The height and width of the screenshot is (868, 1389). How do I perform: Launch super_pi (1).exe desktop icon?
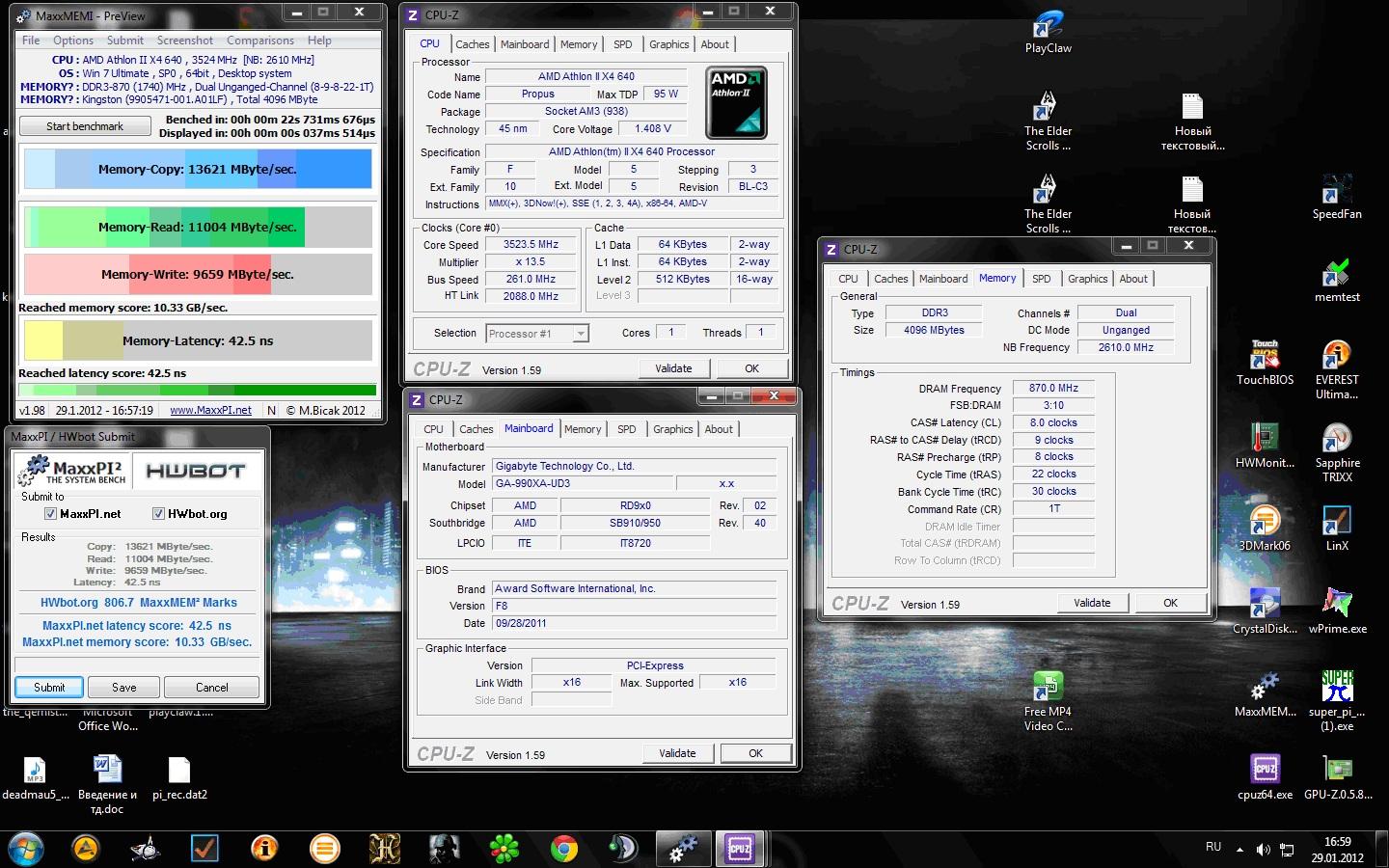(x=1337, y=702)
